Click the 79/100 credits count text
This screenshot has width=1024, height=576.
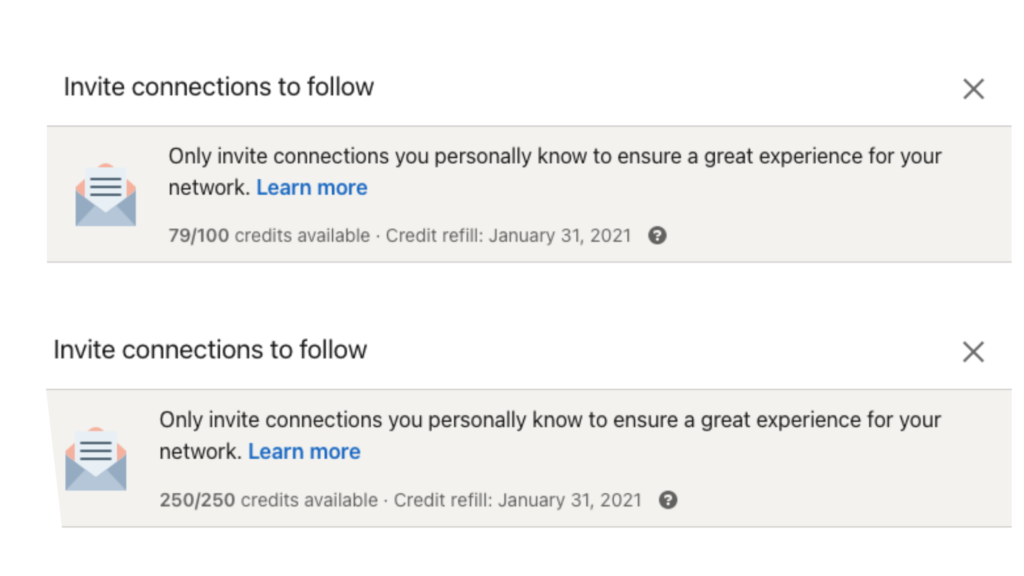199,235
